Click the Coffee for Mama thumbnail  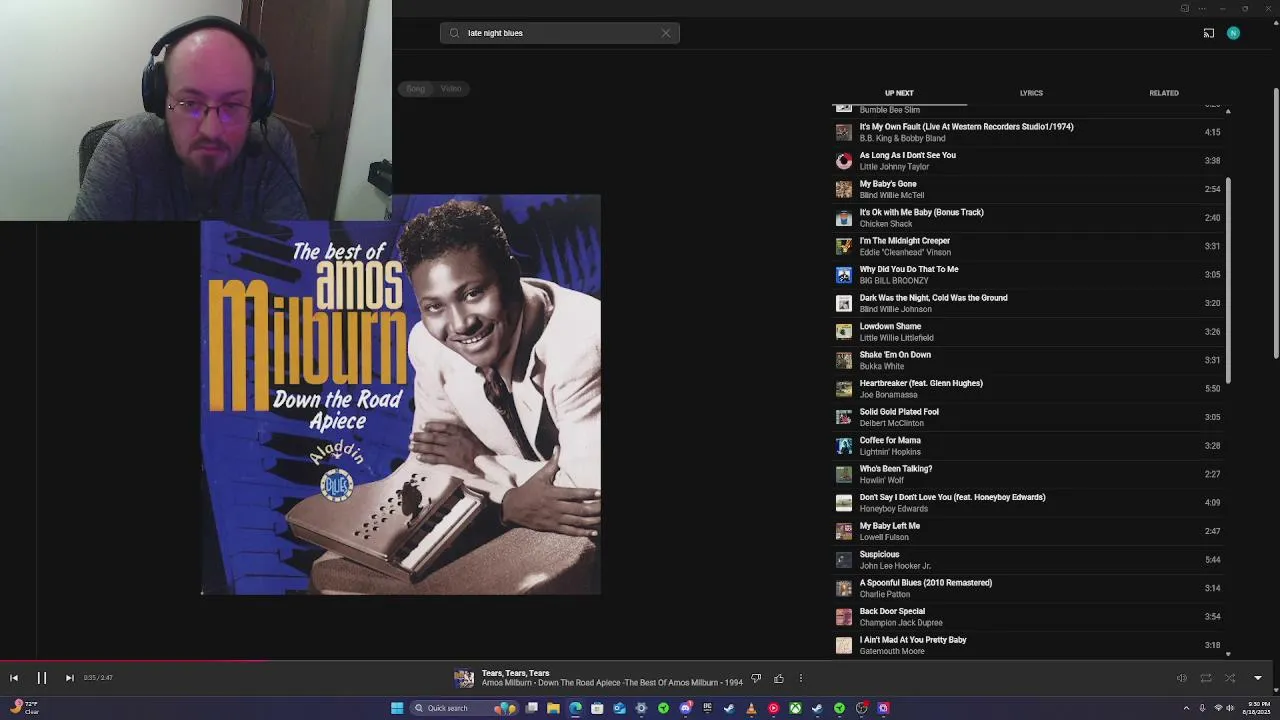pos(844,446)
